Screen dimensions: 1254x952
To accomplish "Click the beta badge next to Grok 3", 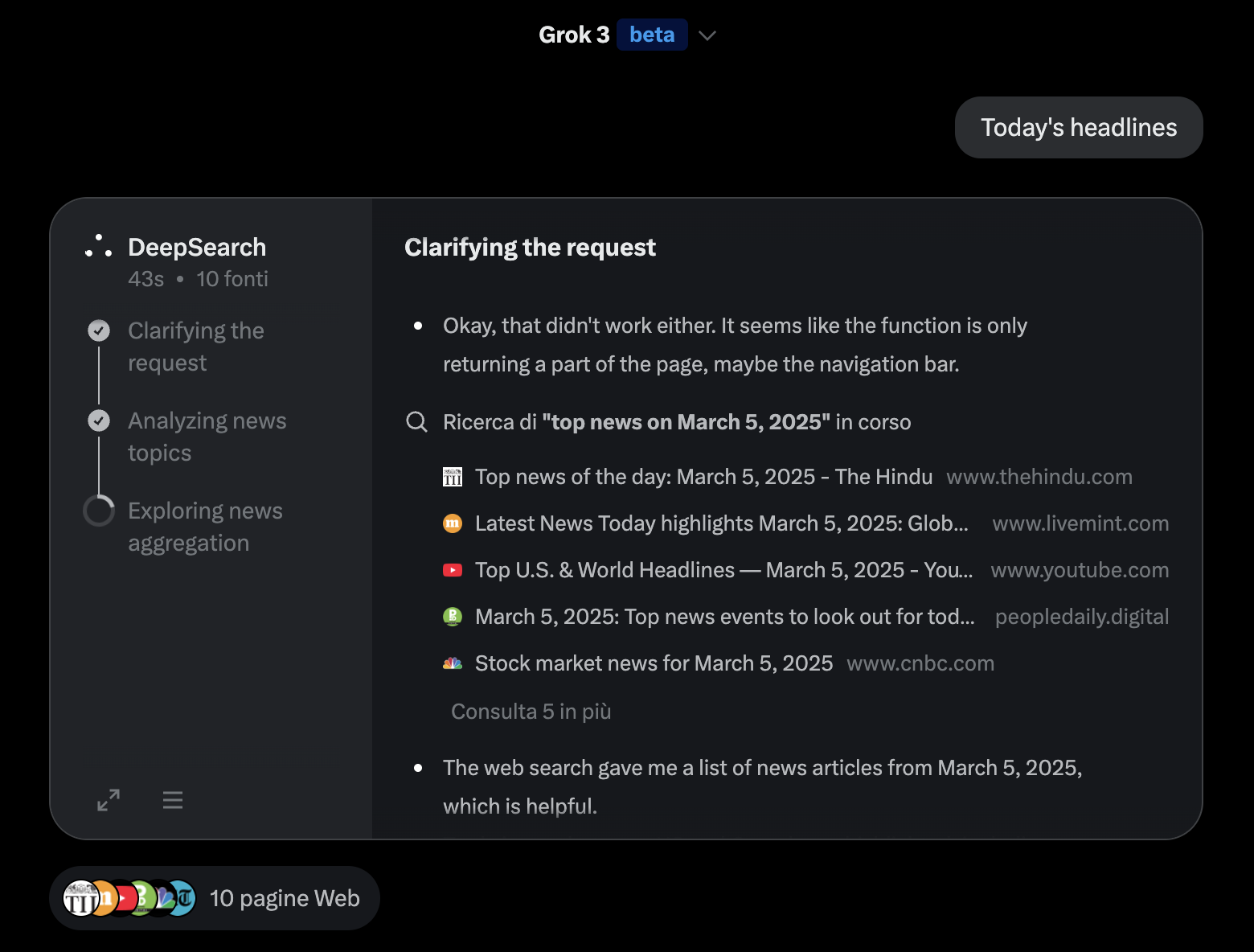I will pyautogui.click(x=652, y=35).
